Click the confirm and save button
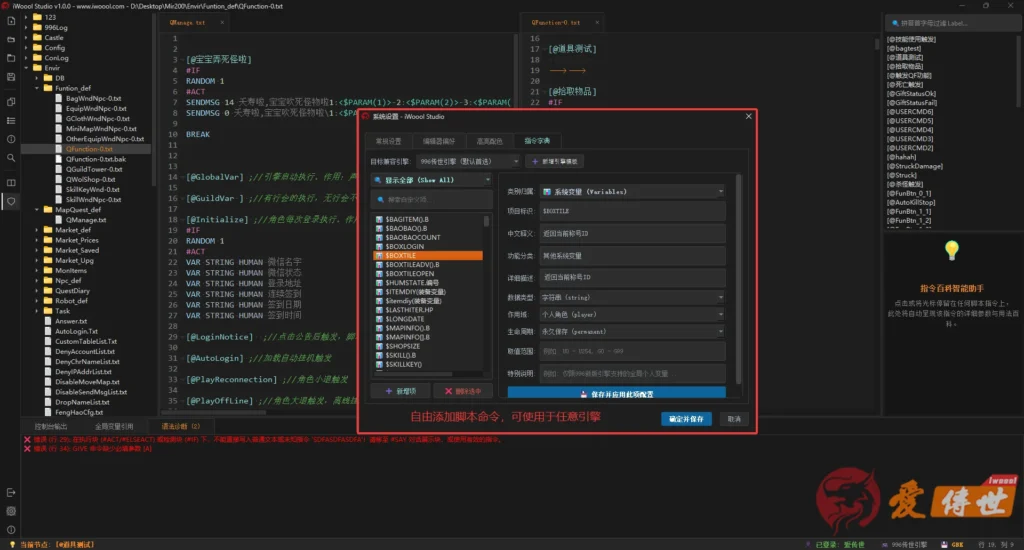 [686, 419]
